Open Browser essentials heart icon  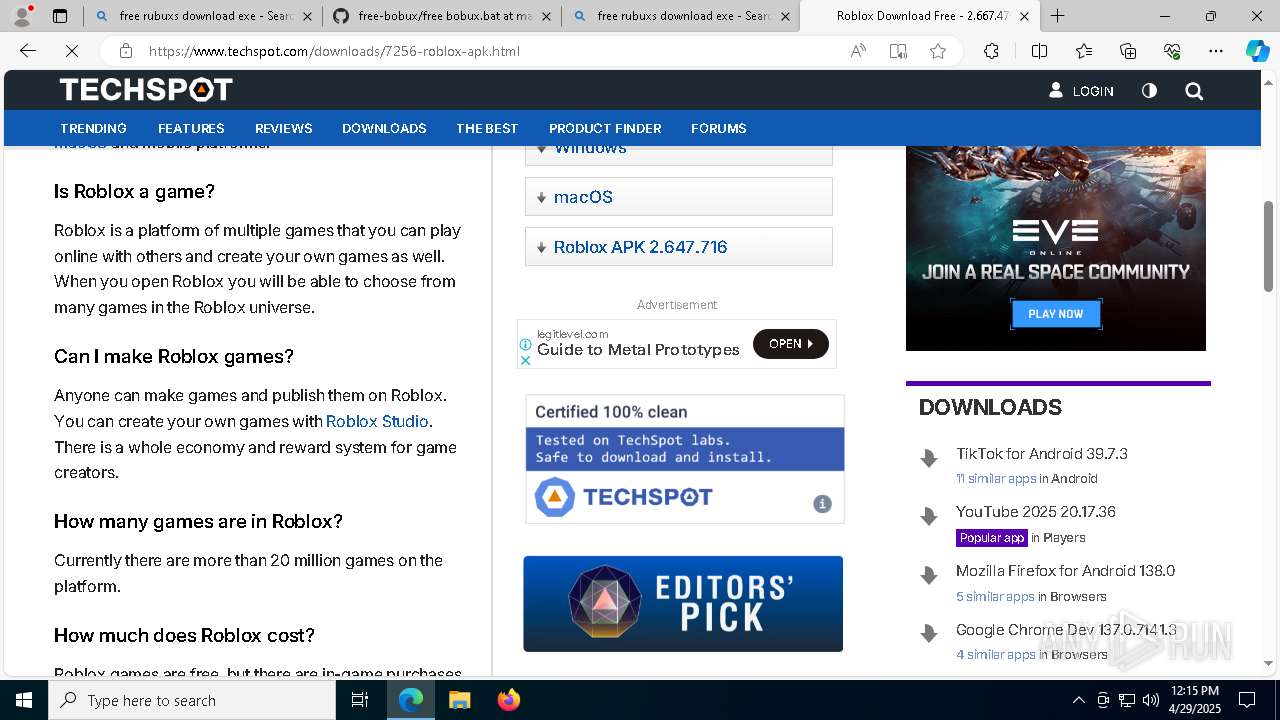coord(1172,51)
